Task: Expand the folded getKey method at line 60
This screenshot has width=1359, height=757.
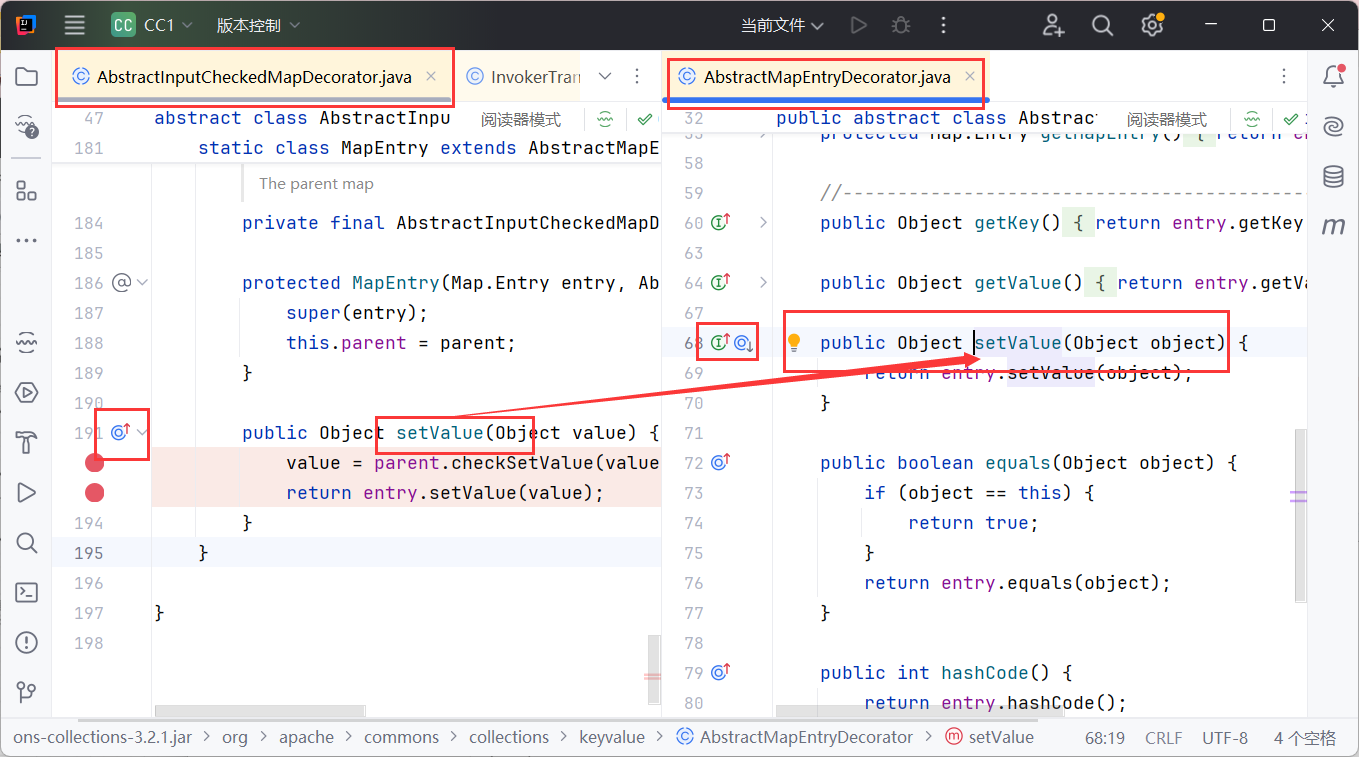Action: coord(763,223)
